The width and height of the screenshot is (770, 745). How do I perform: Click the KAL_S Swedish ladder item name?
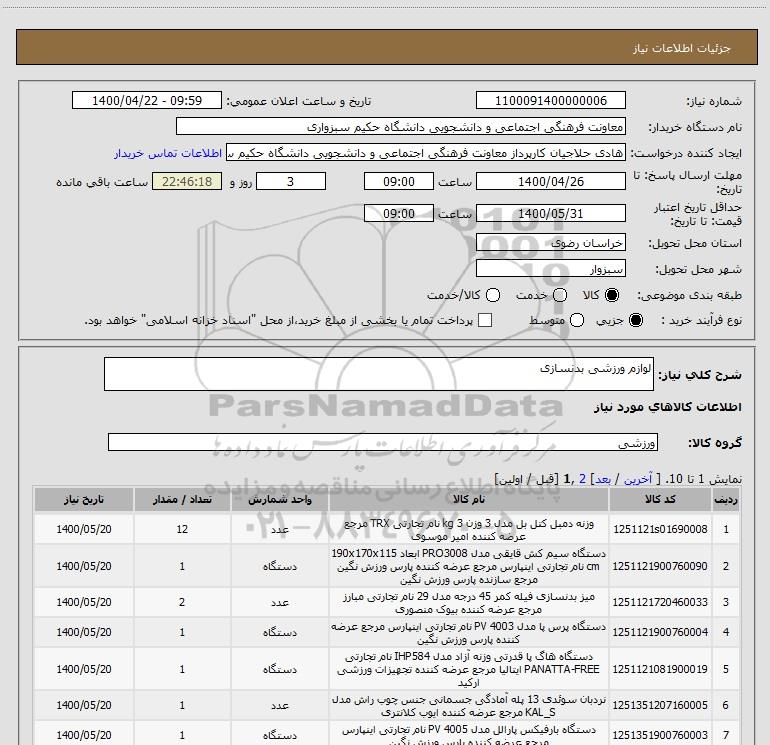pos(468,705)
